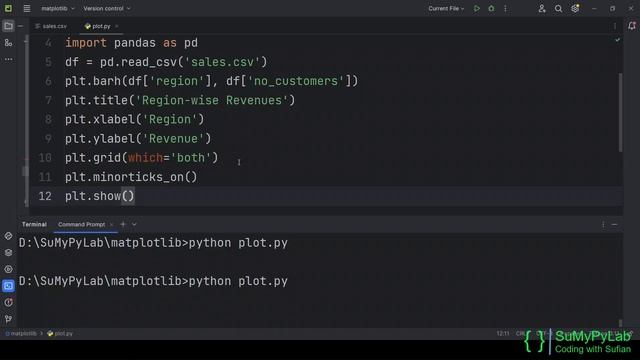Hide the Terminal tool window
This screenshot has height=360, width=640.
pyautogui.click(x=614, y=224)
